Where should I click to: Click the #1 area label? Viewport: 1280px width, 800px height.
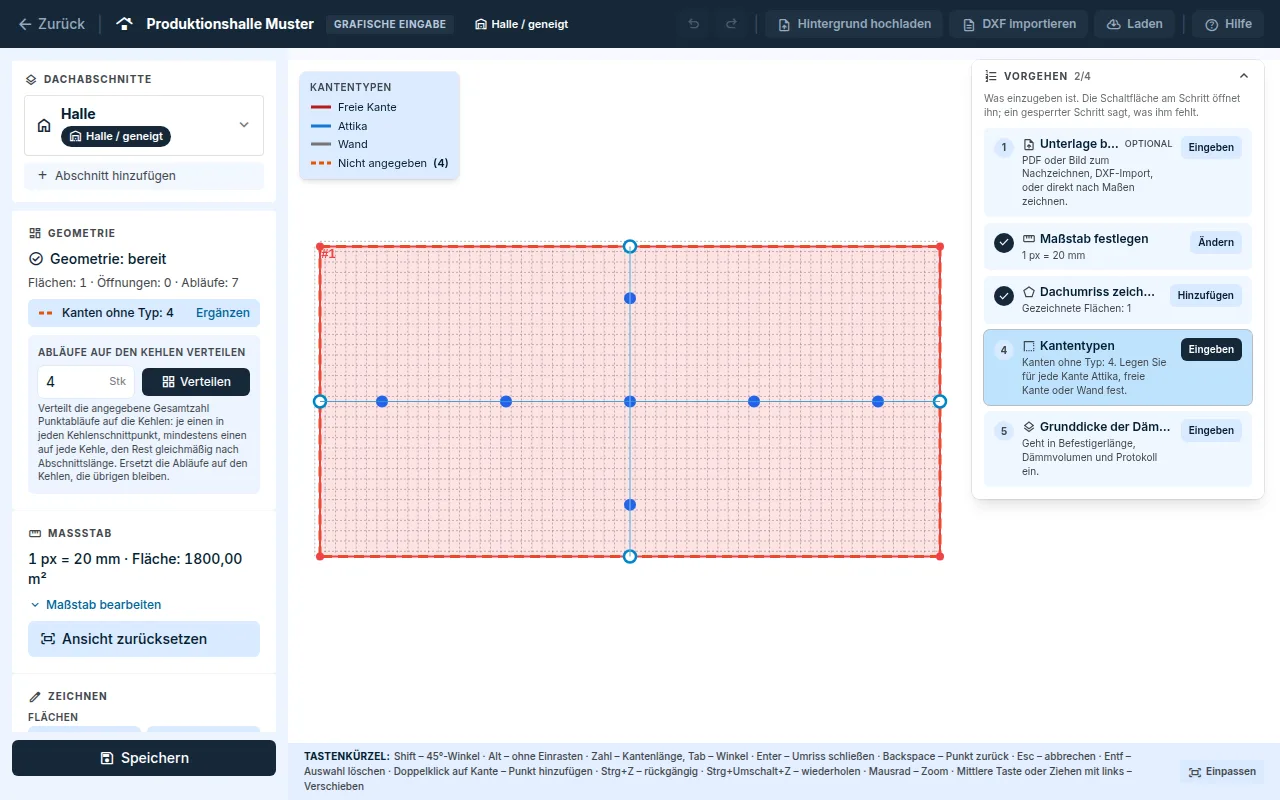(328, 254)
